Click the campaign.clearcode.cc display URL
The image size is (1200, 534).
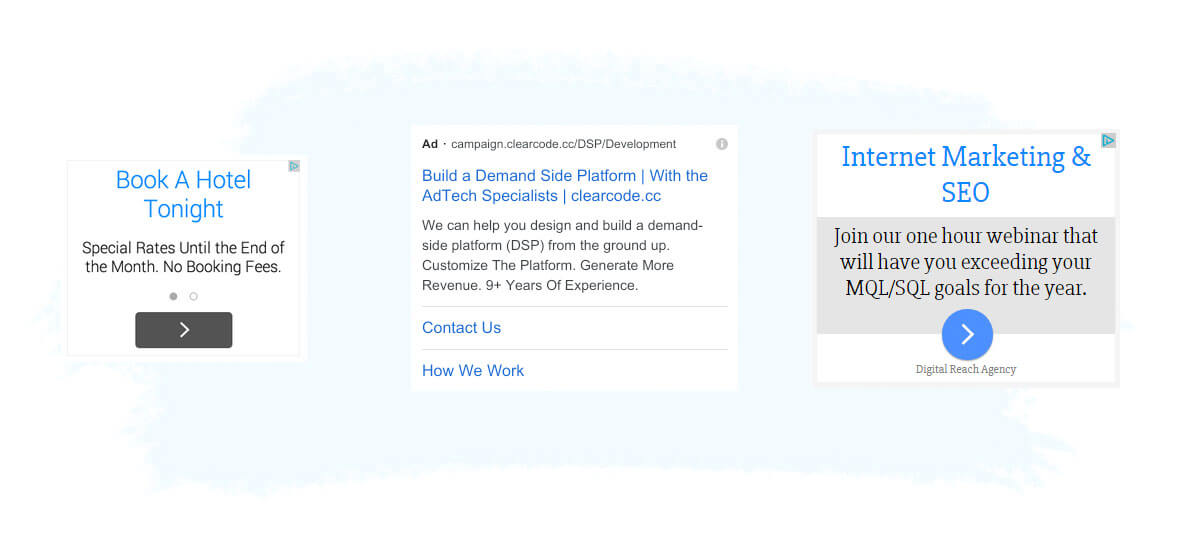click(563, 144)
